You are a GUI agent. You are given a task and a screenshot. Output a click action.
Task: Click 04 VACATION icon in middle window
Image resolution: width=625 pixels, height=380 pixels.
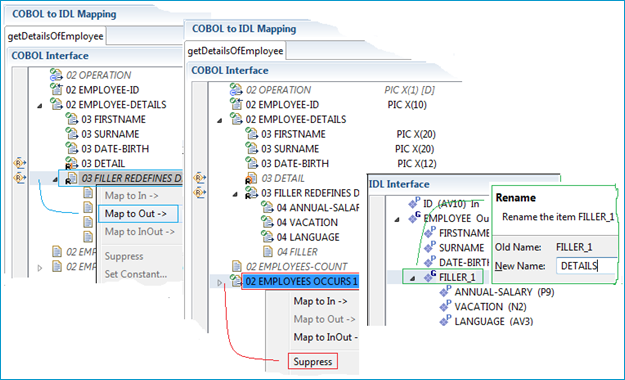pos(267,222)
